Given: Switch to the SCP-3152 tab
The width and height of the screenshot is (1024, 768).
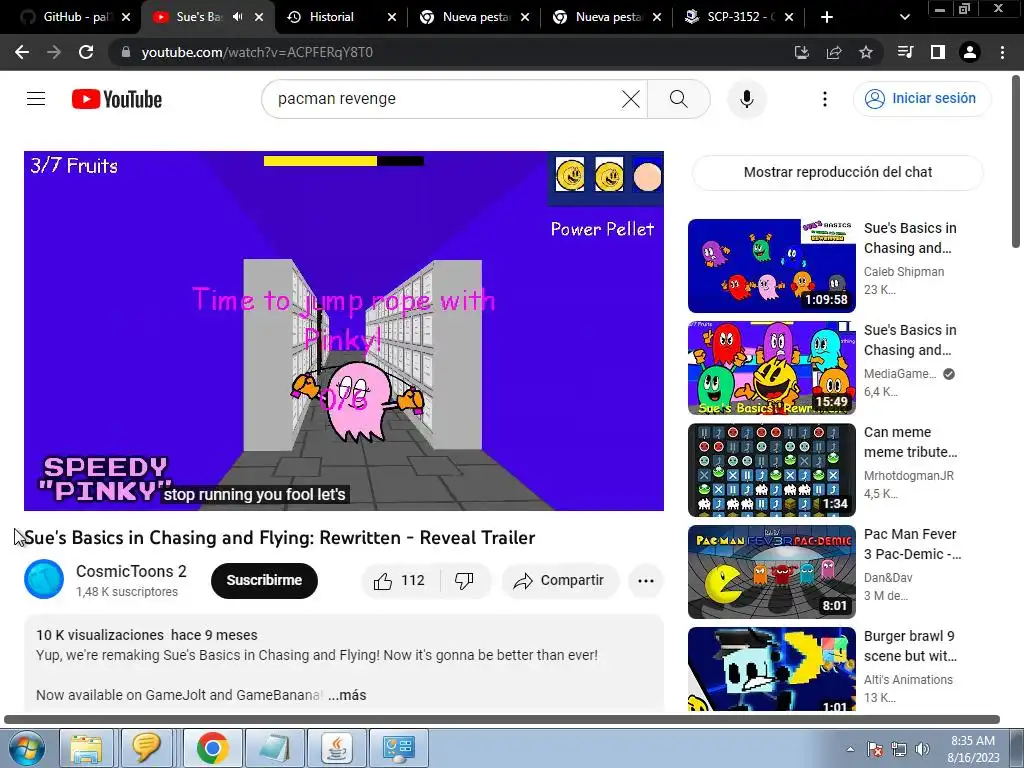Looking at the screenshot, I should 738,17.
